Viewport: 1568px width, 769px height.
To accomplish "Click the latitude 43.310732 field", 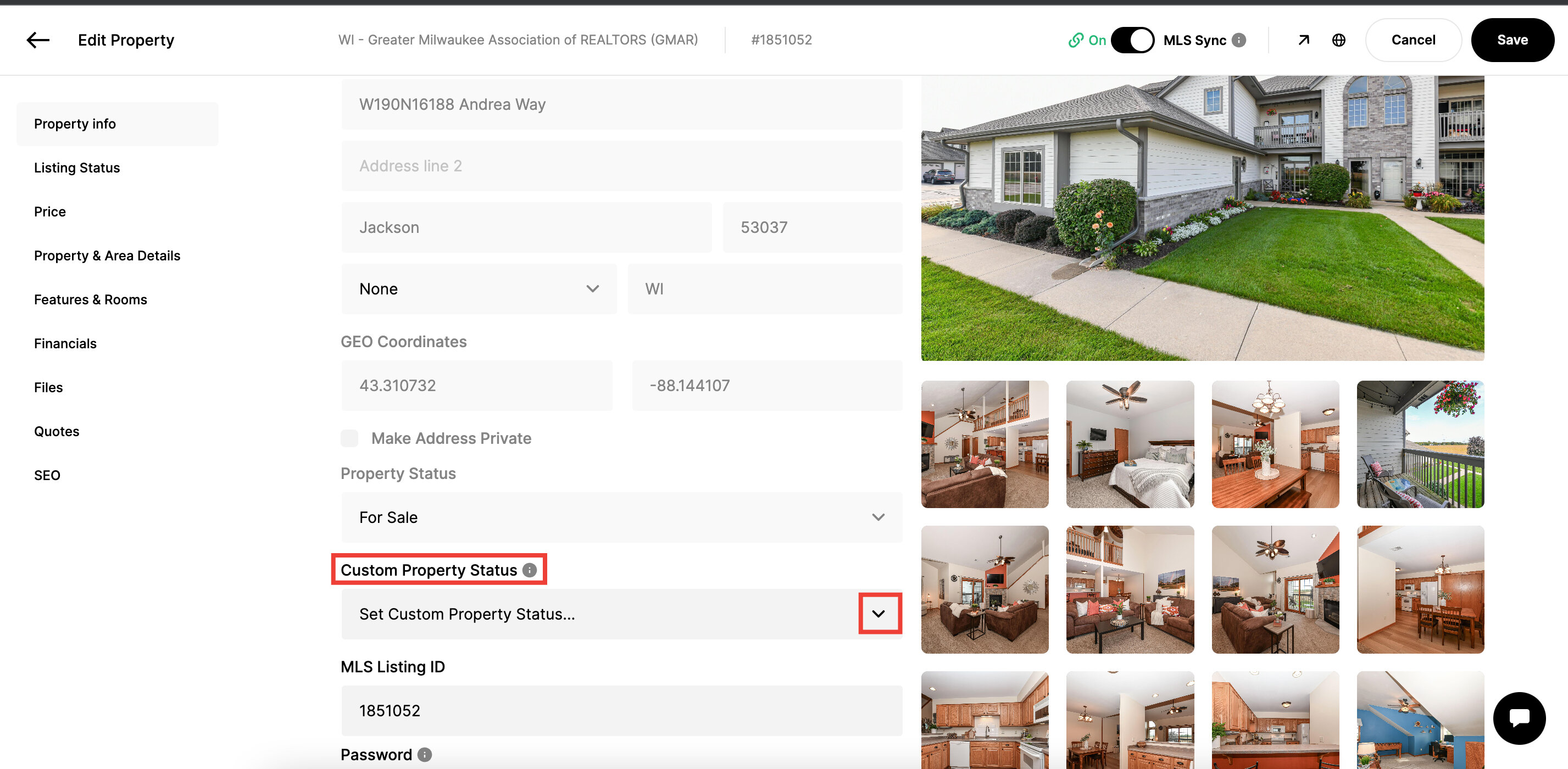I will pyautogui.click(x=477, y=386).
